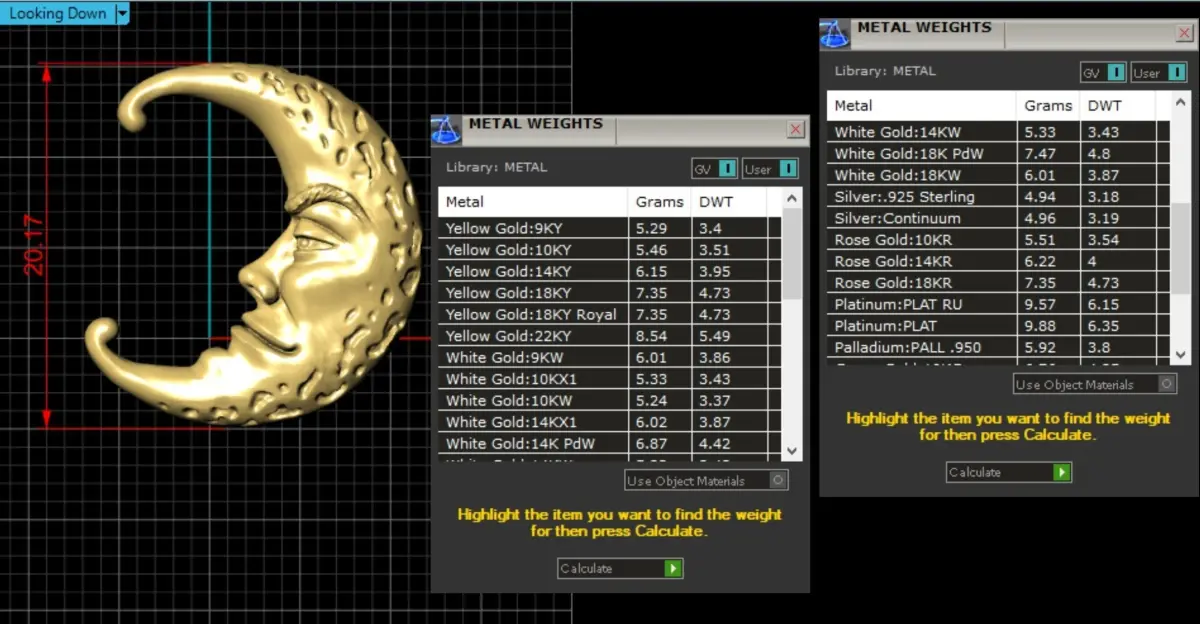Click the 8.54 grams value for 22KY
The image size is (1200, 624).
pos(651,336)
